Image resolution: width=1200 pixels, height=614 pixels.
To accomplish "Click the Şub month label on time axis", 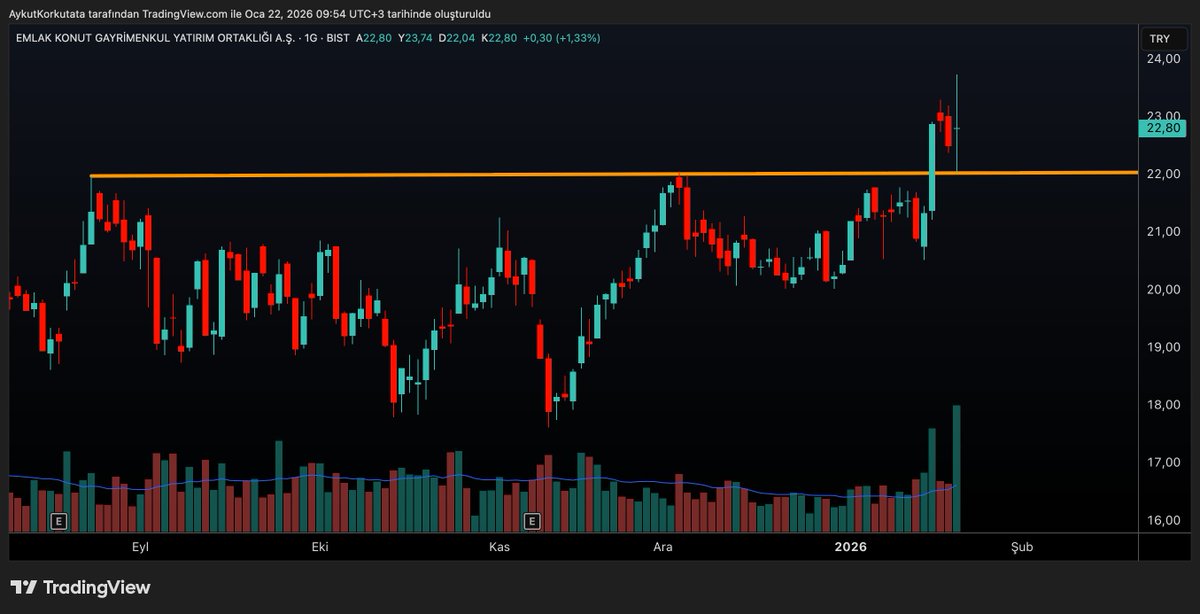I will (x=1021, y=547).
